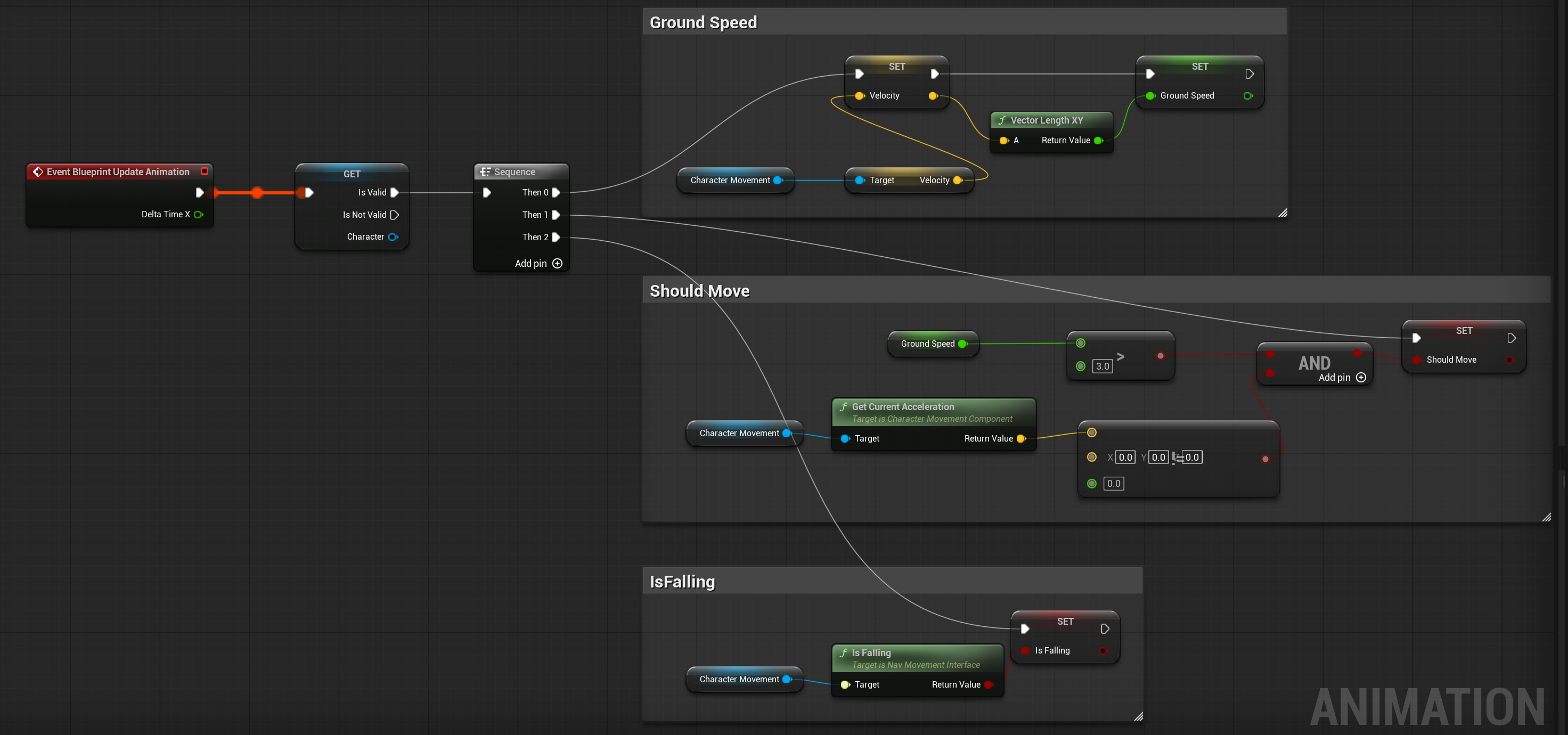Screen dimensions: 1568x735
Task: Click the AND node output pin
Action: [1357, 354]
